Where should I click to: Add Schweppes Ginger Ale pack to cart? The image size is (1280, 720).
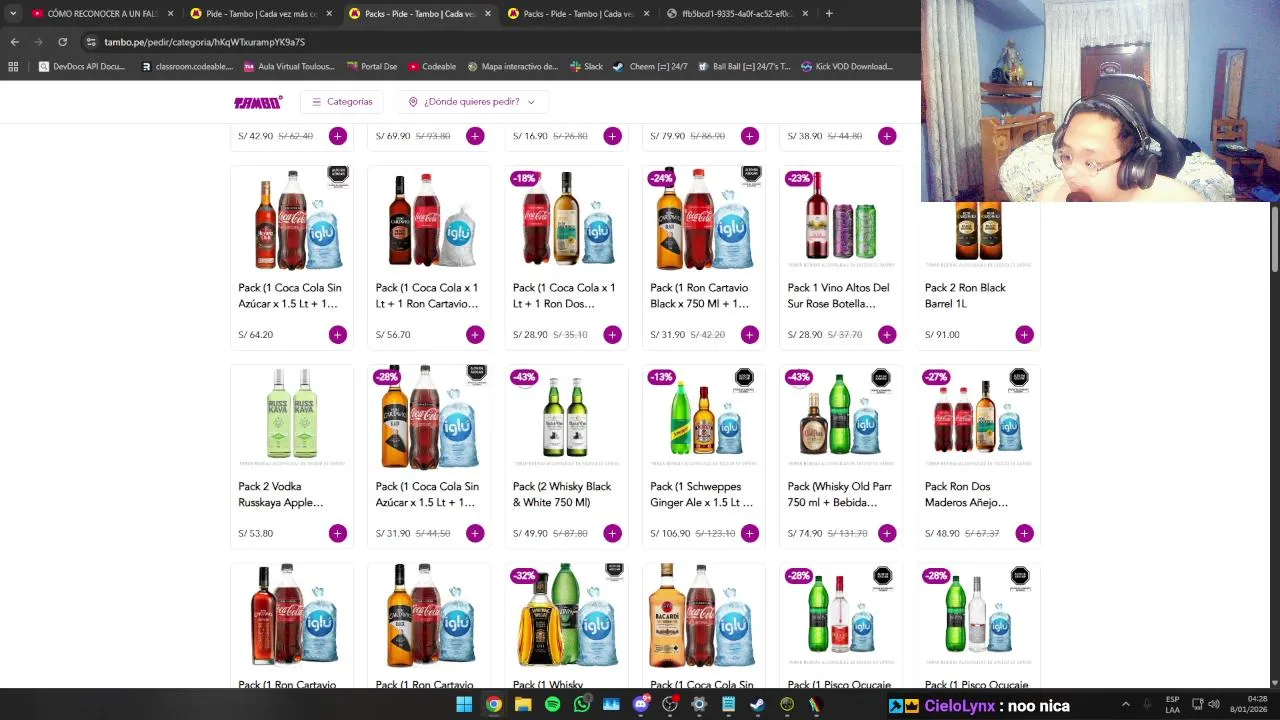[750, 534]
